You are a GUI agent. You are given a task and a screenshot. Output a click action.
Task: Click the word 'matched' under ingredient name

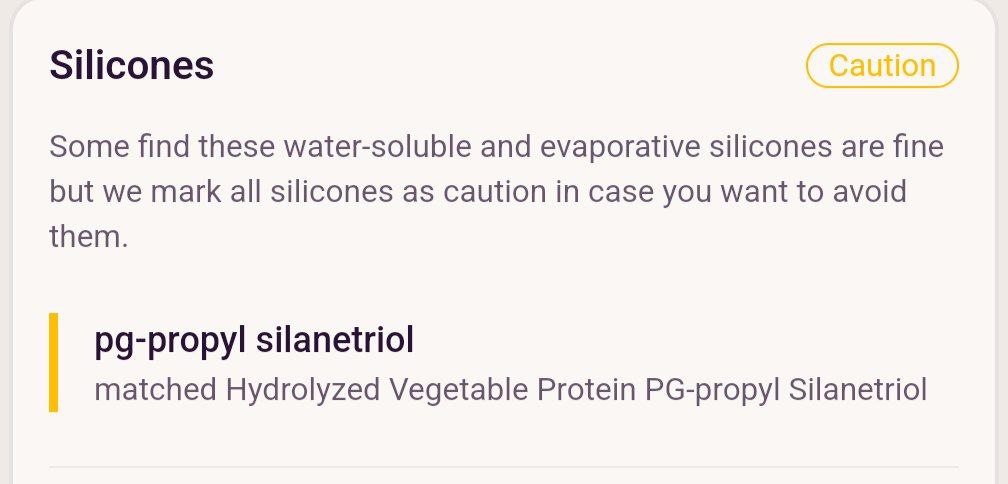pyautogui.click(x=156, y=390)
